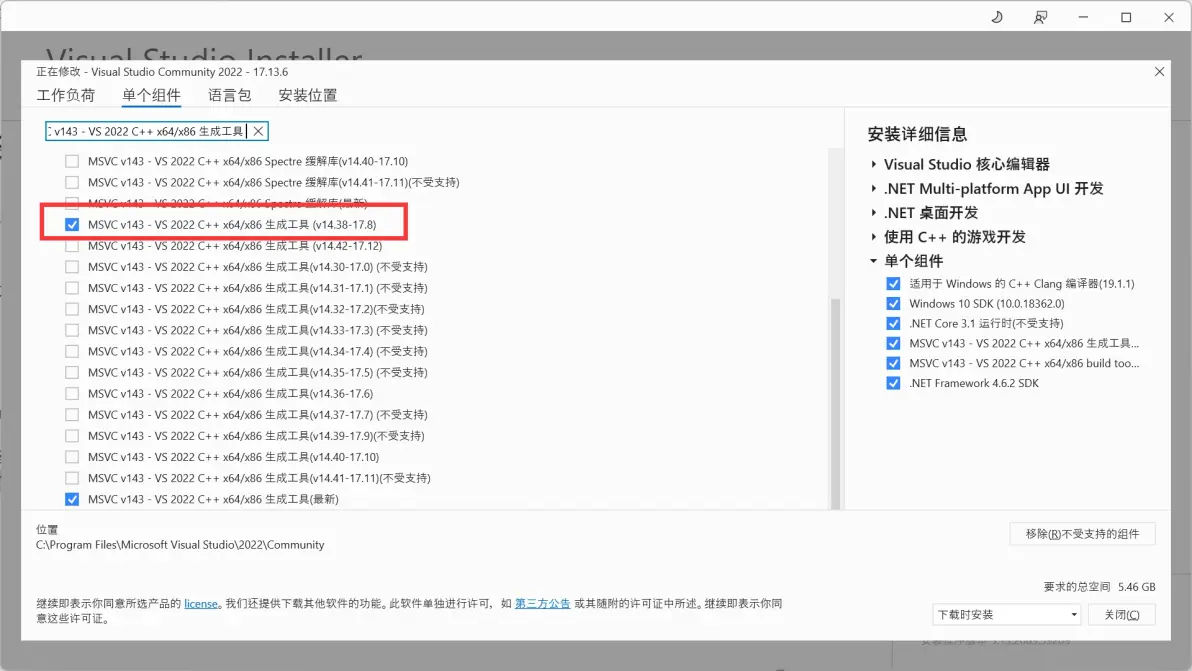Check 生成工具(v14.41-17.11) checkbox
This screenshot has height=671, width=1192.
tap(71, 478)
